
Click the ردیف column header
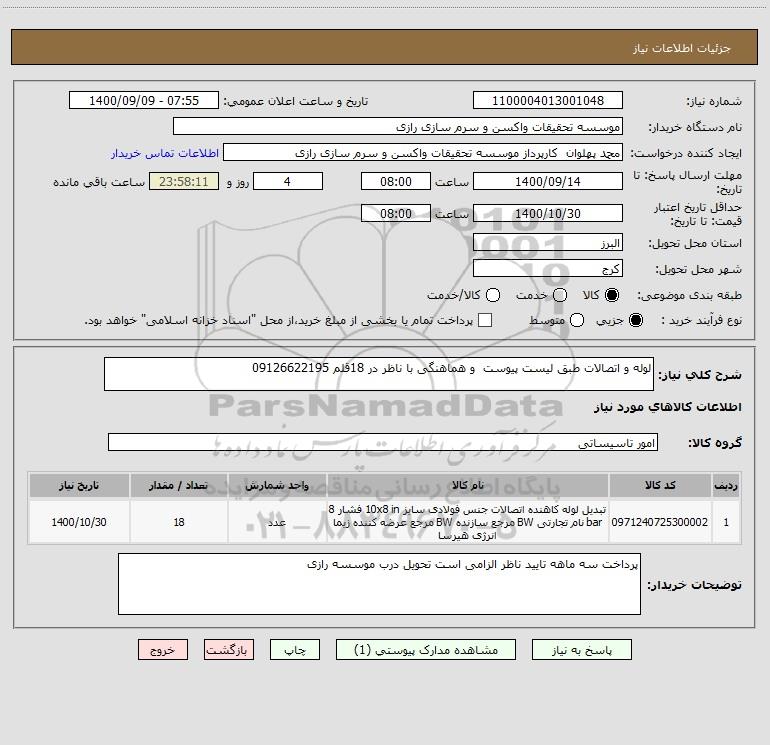point(726,485)
